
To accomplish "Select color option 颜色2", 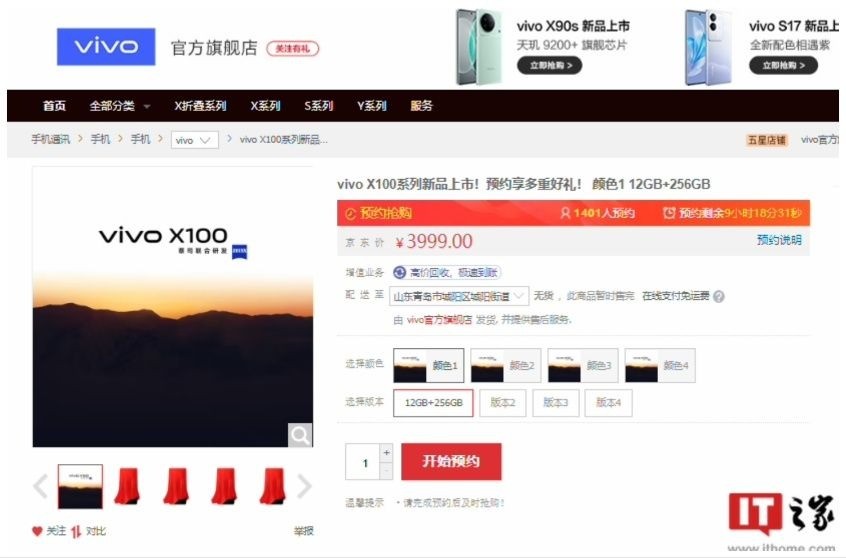I will 506,365.
